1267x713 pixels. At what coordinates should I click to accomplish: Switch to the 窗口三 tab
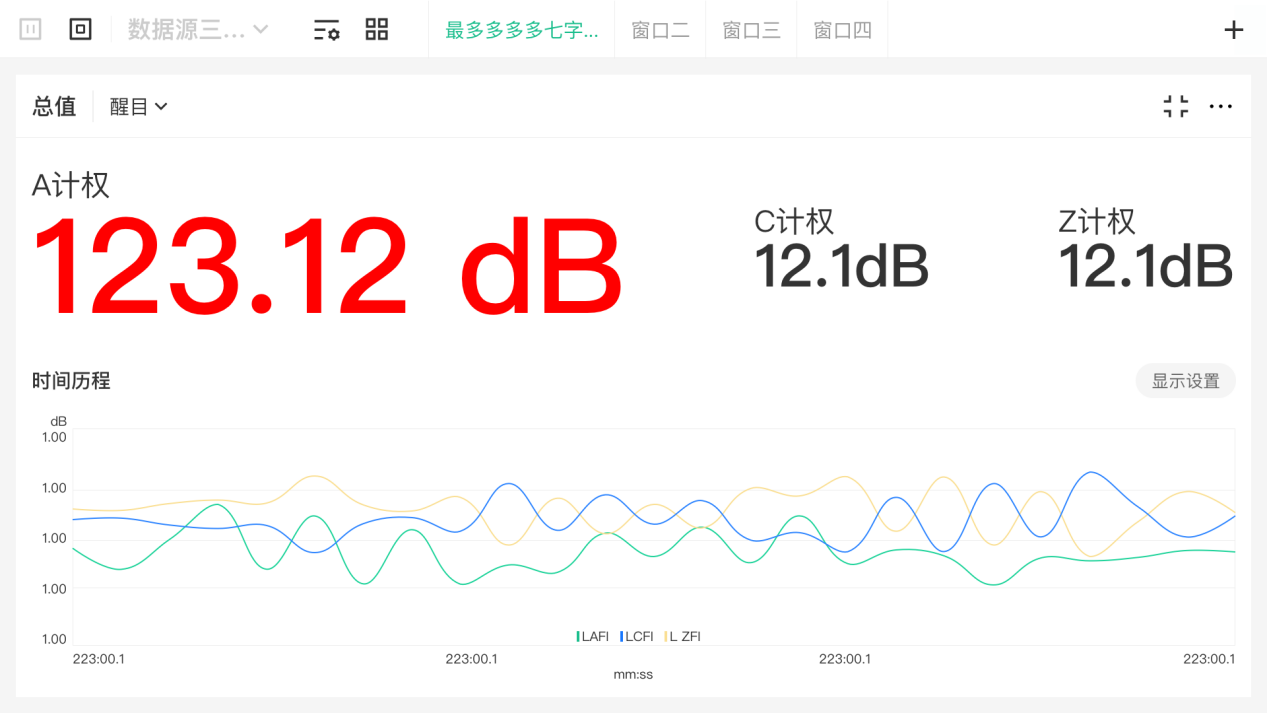click(751, 30)
